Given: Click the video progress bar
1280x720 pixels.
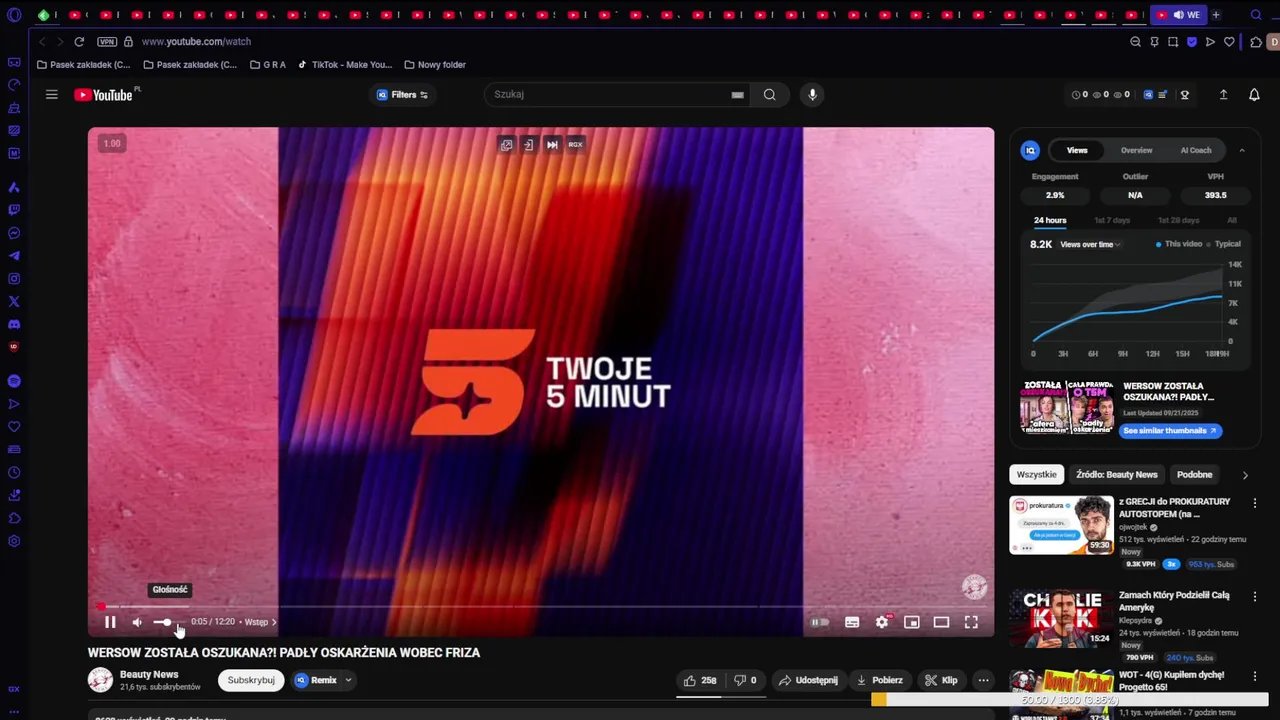Looking at the screenshot, I should [x=541, y=606].
